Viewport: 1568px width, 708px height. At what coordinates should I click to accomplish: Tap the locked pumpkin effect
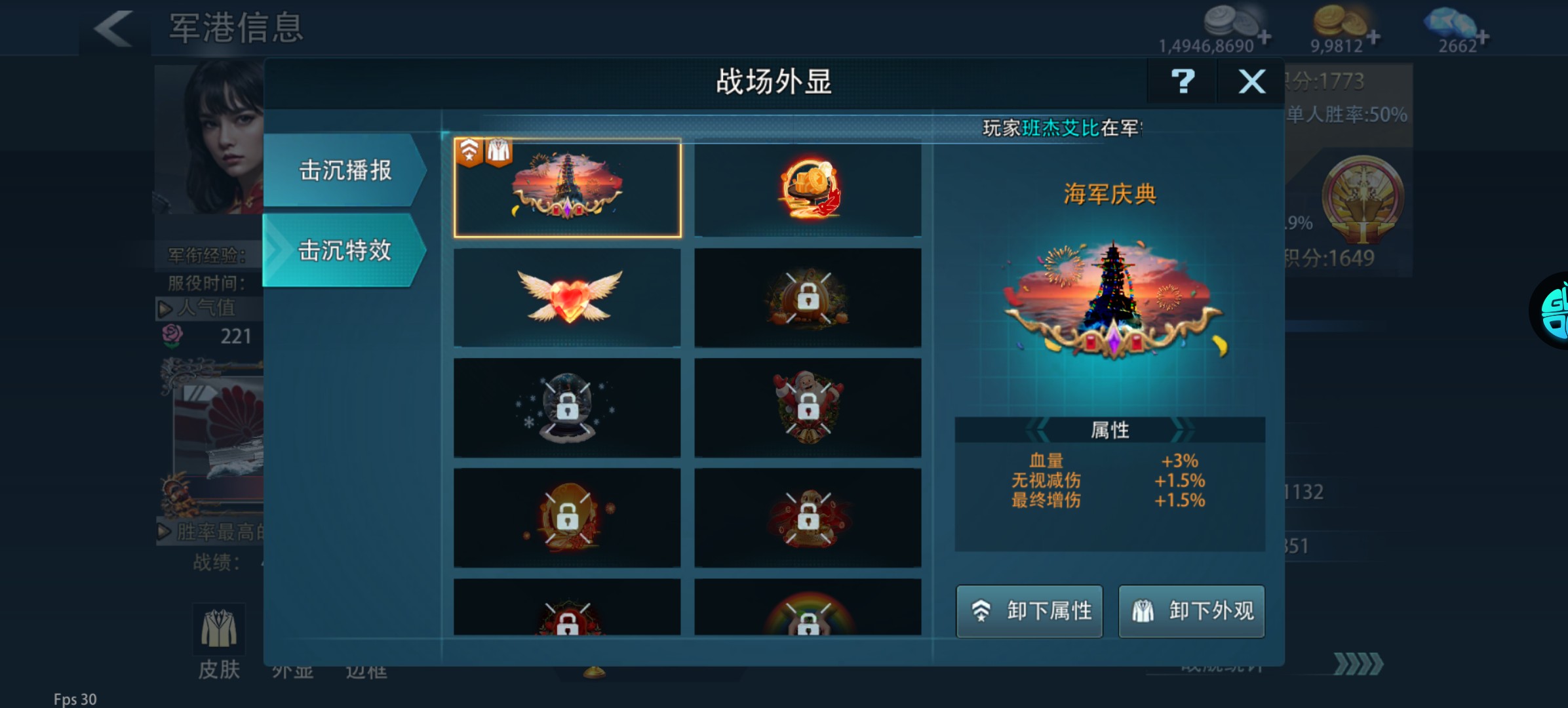(x=808, y=298)
